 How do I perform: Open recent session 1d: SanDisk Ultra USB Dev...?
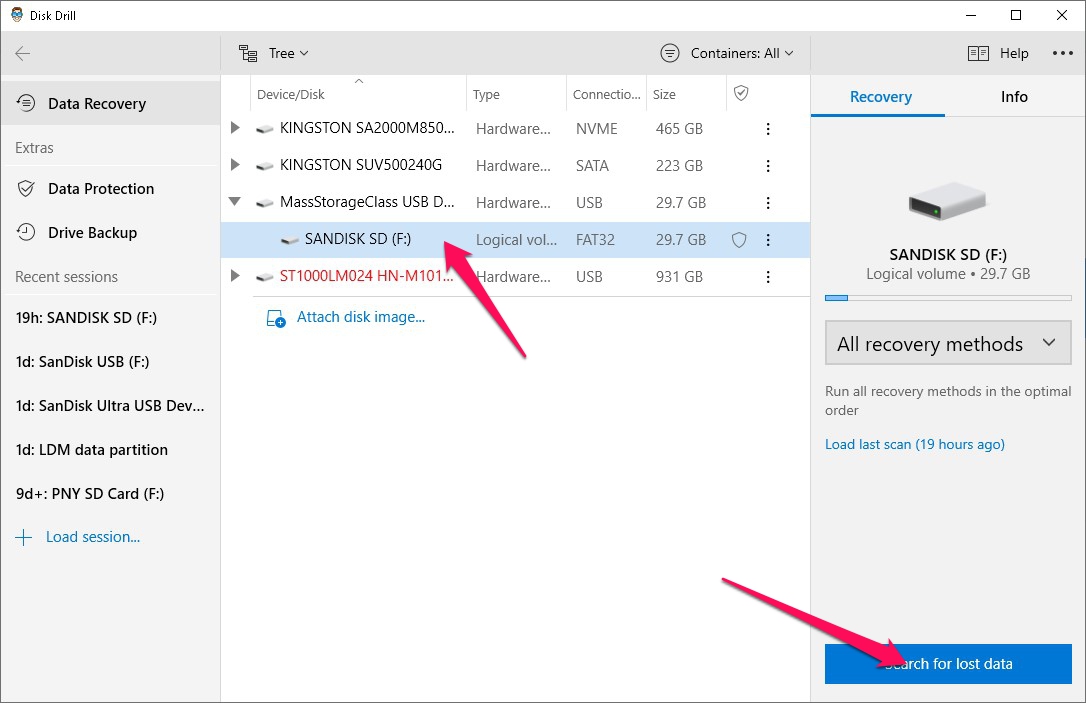(x=109, y=406)
